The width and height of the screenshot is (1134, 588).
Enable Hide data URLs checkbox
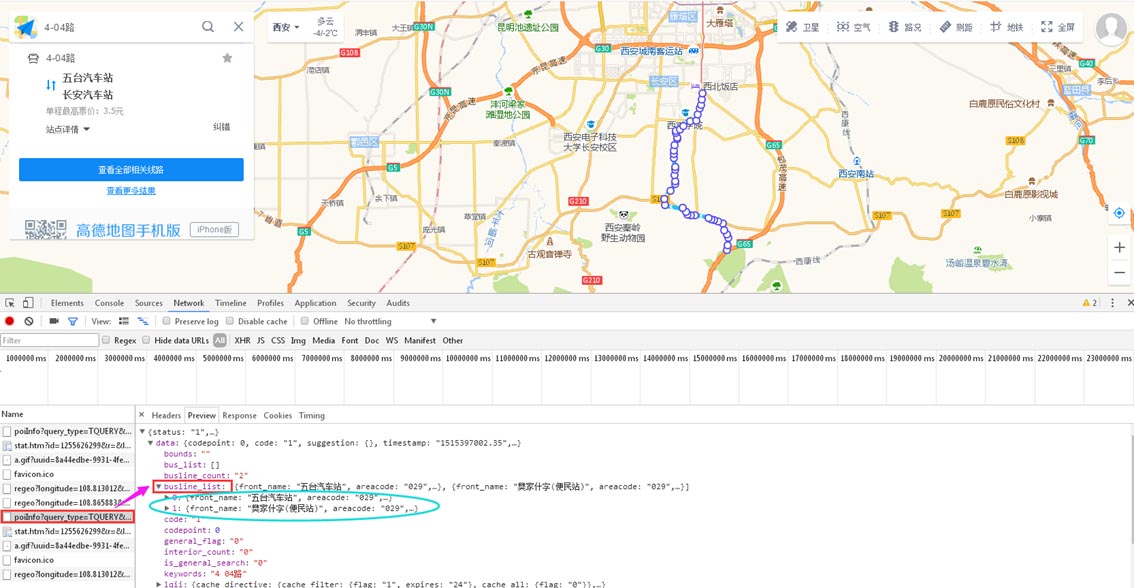(146, 340)
